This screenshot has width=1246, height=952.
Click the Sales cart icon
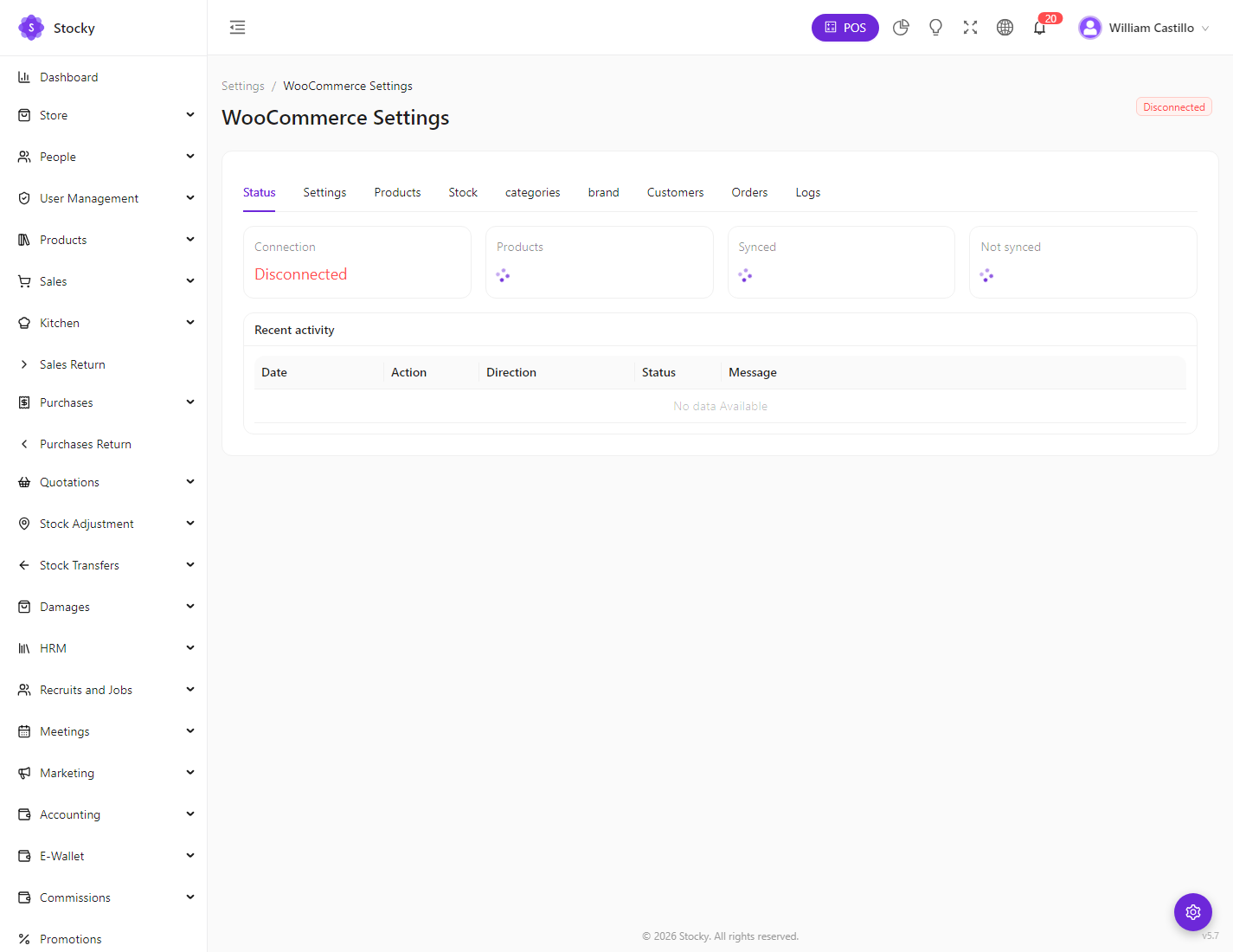tap(24, 281)
